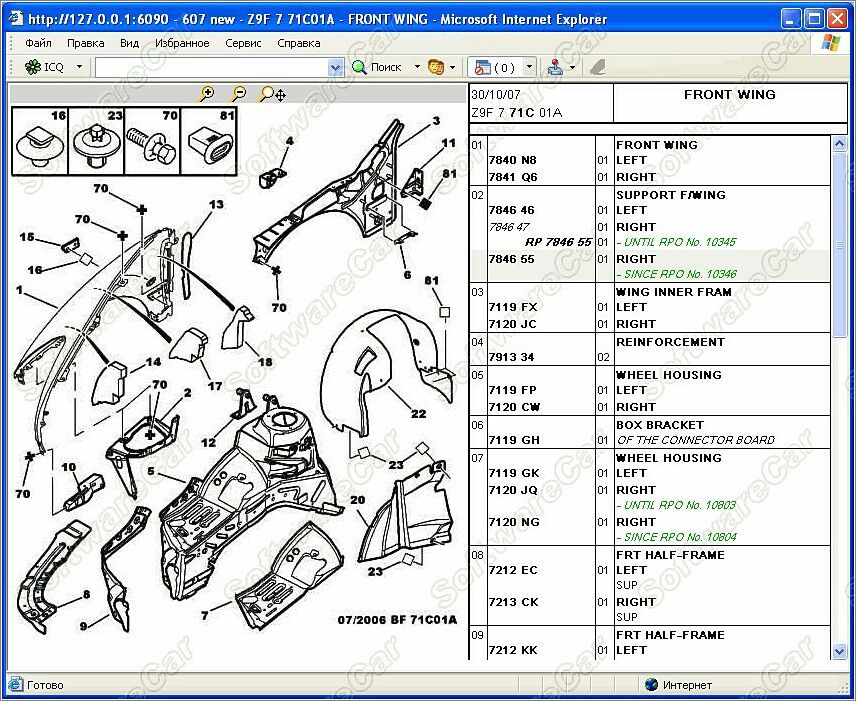The image size is (856, 701).
Task: Click the zoom out magnifier icon
Action: 238,94
